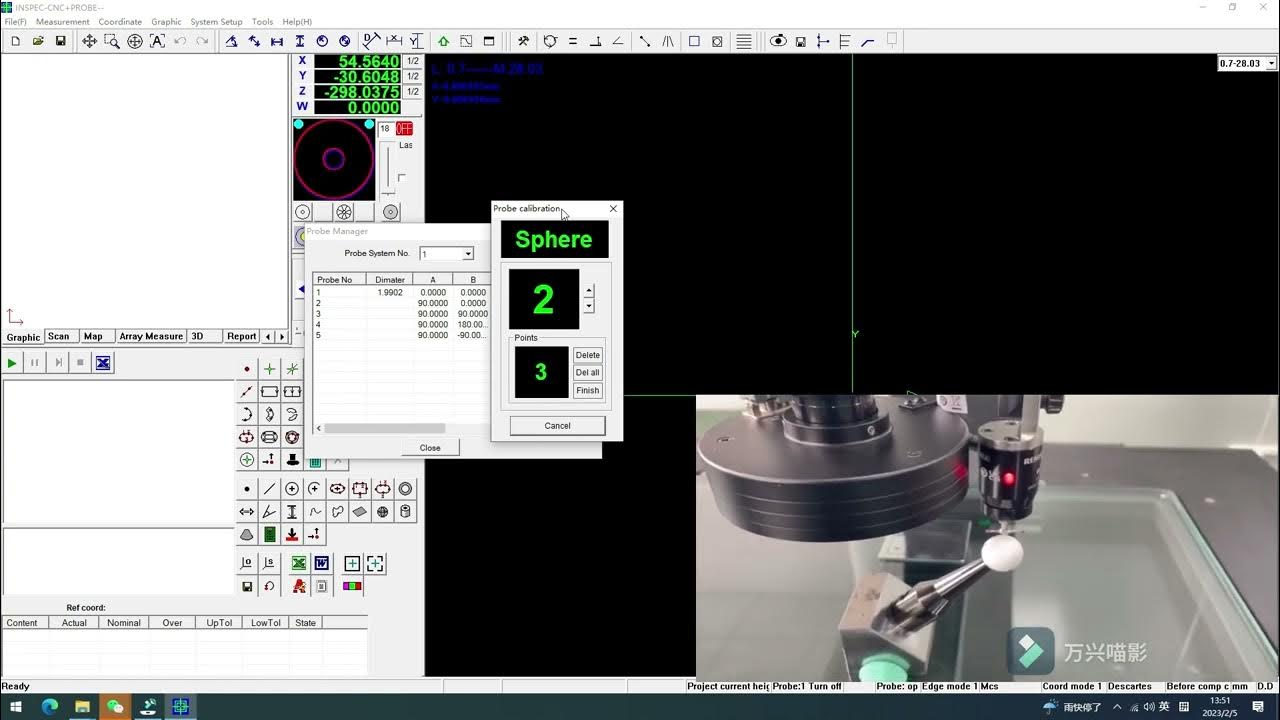Click the horizontal lines list toolbar icon
The width and height of the screenshot is (1280, 720).
point(744,41)
